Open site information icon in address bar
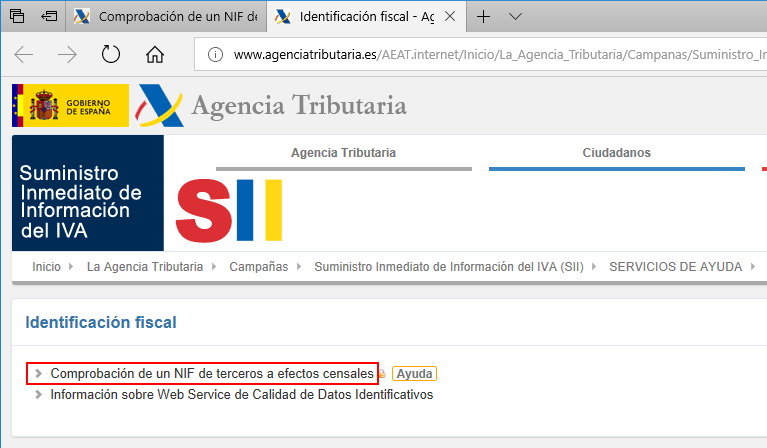 (x=215, y=54)
